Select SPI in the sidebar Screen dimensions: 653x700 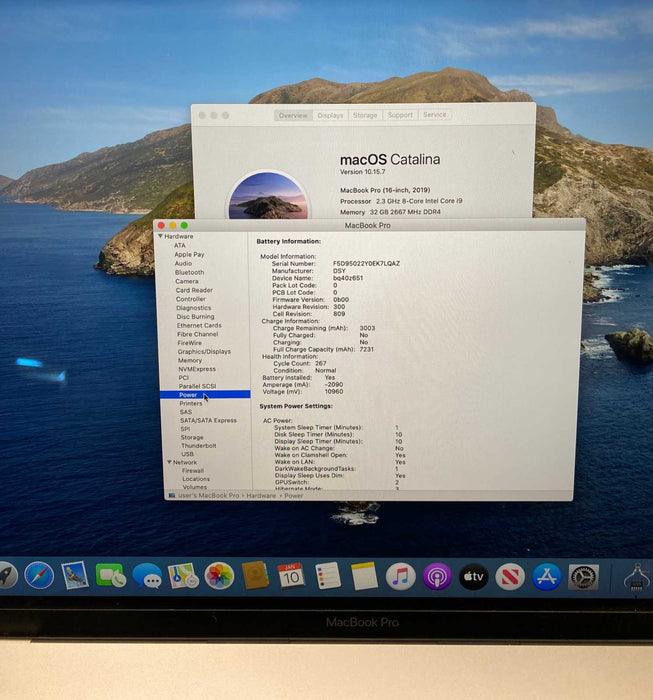coord(185,429)
